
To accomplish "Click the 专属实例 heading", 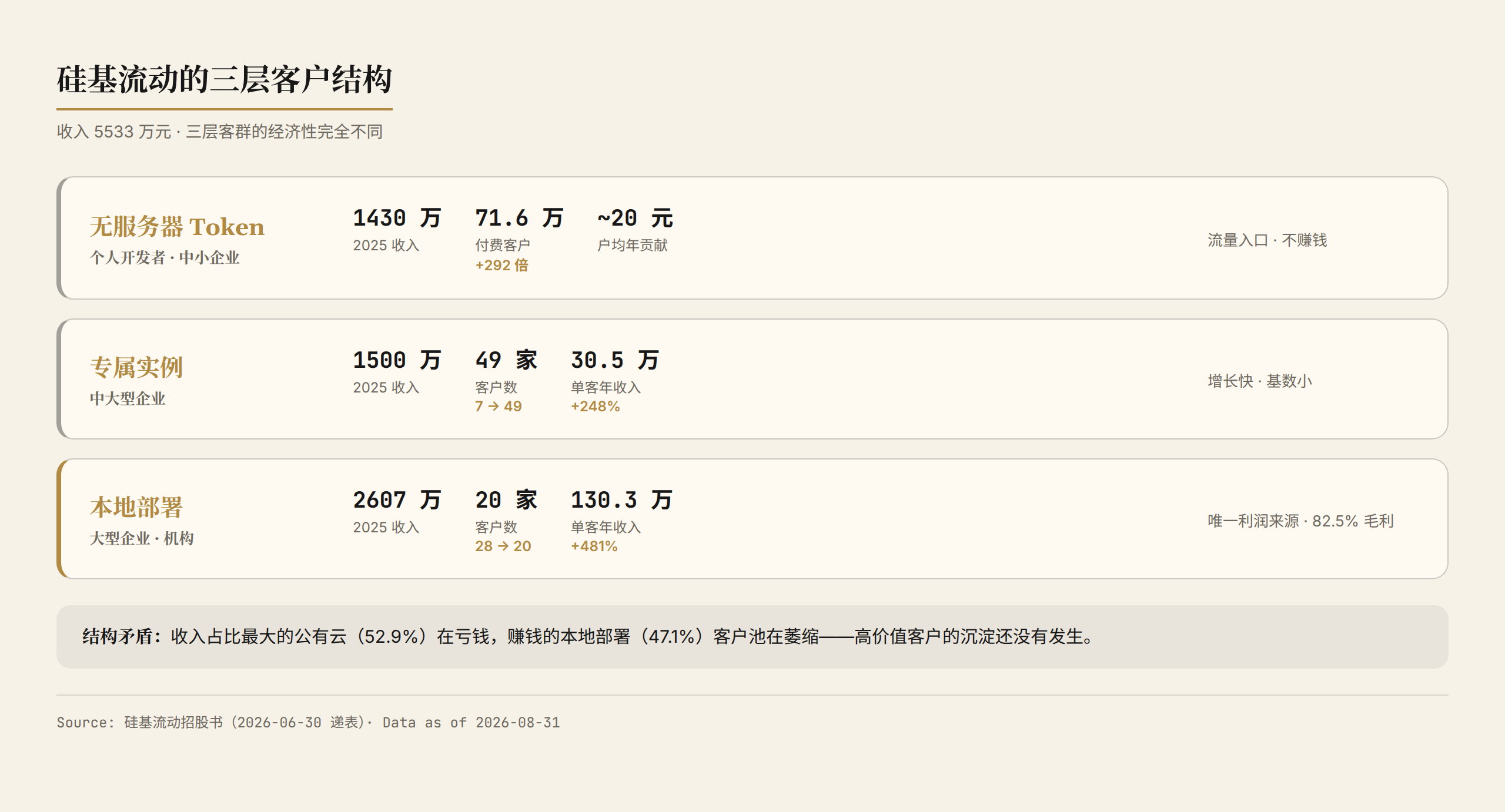I will pos(136,367).
